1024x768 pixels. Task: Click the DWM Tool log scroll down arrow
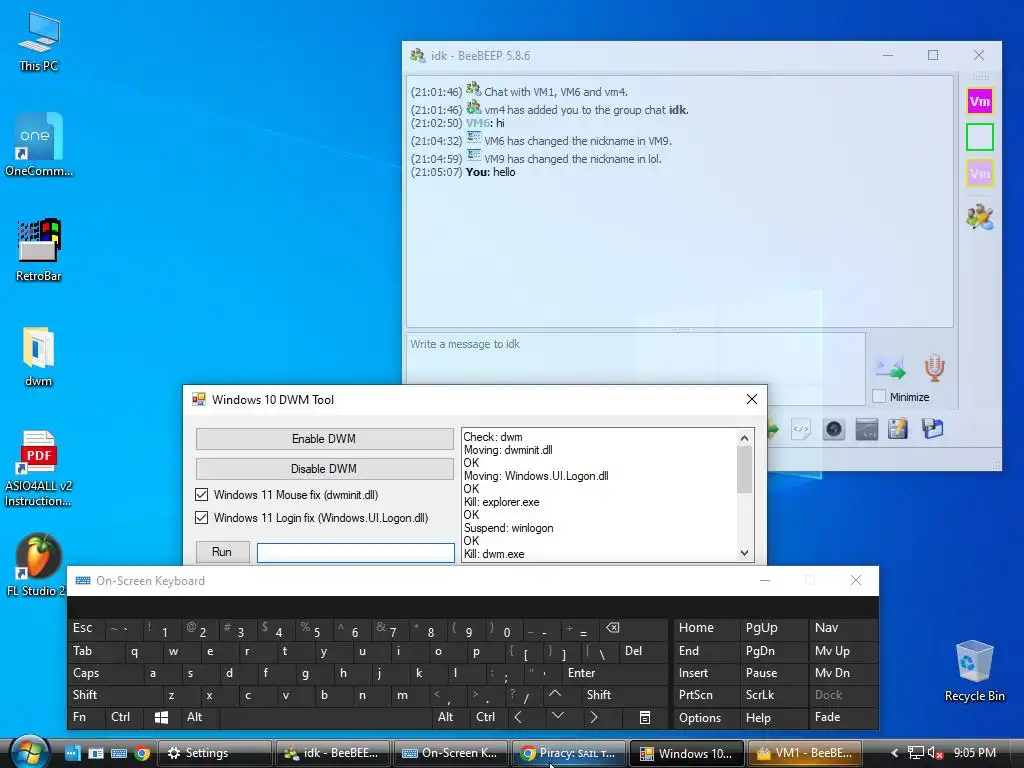click(744, 552)
